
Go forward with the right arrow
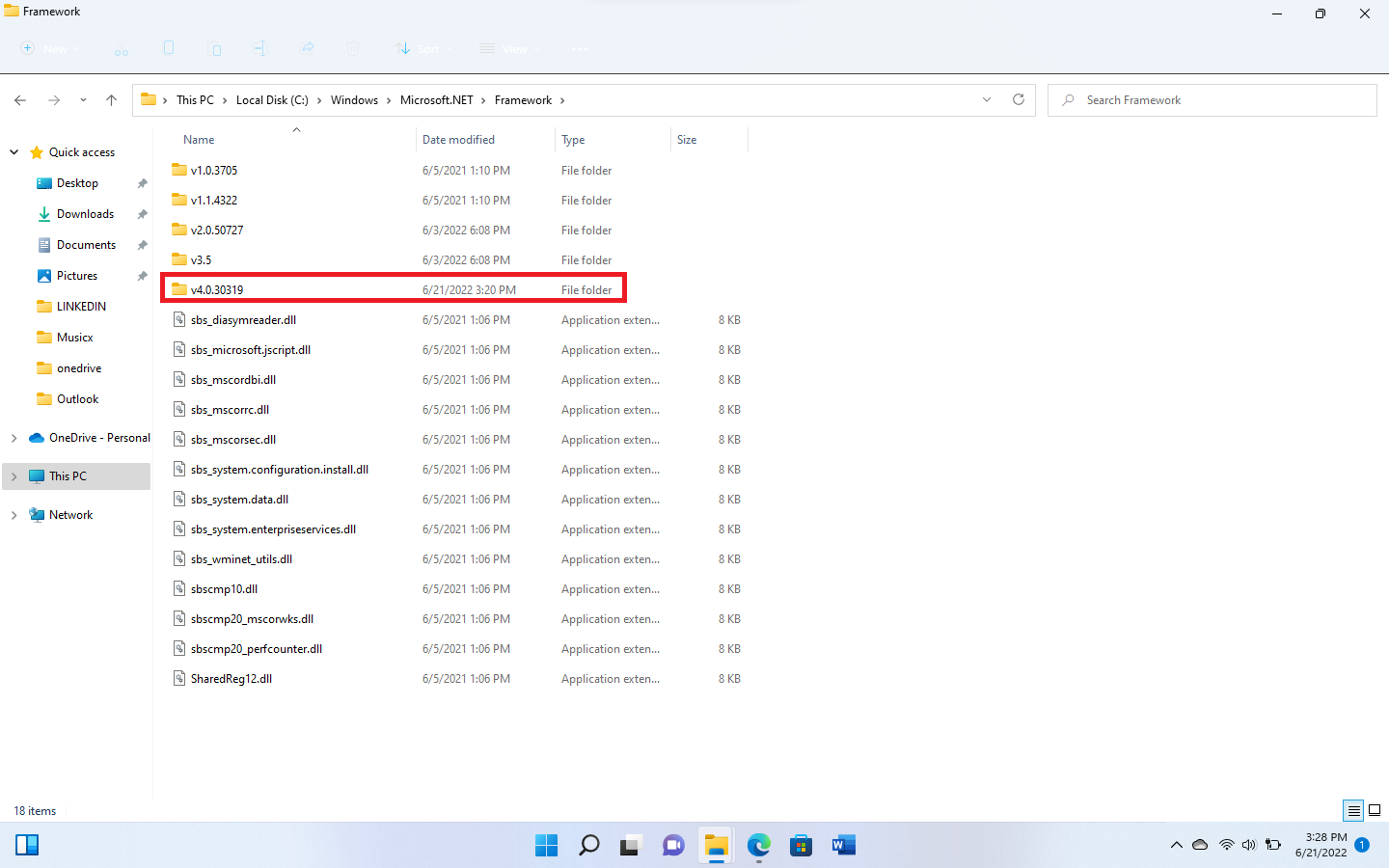(x=54, y=100)
